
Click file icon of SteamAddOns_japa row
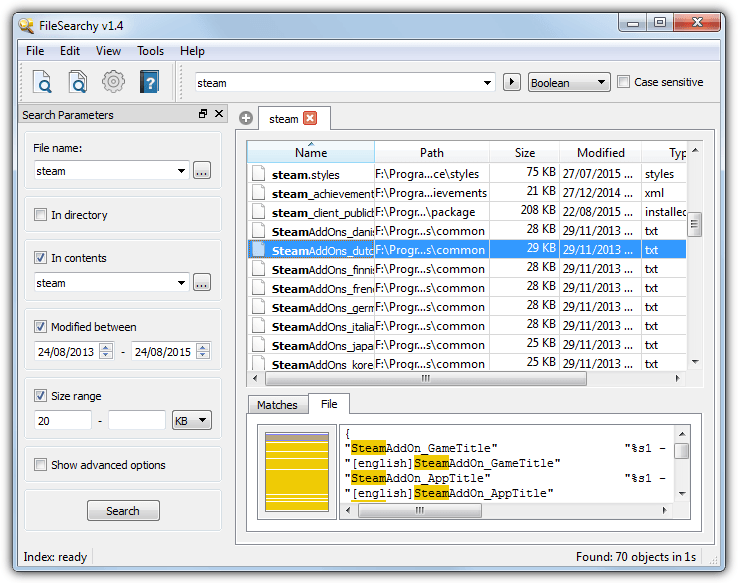[x=258, y=344]
